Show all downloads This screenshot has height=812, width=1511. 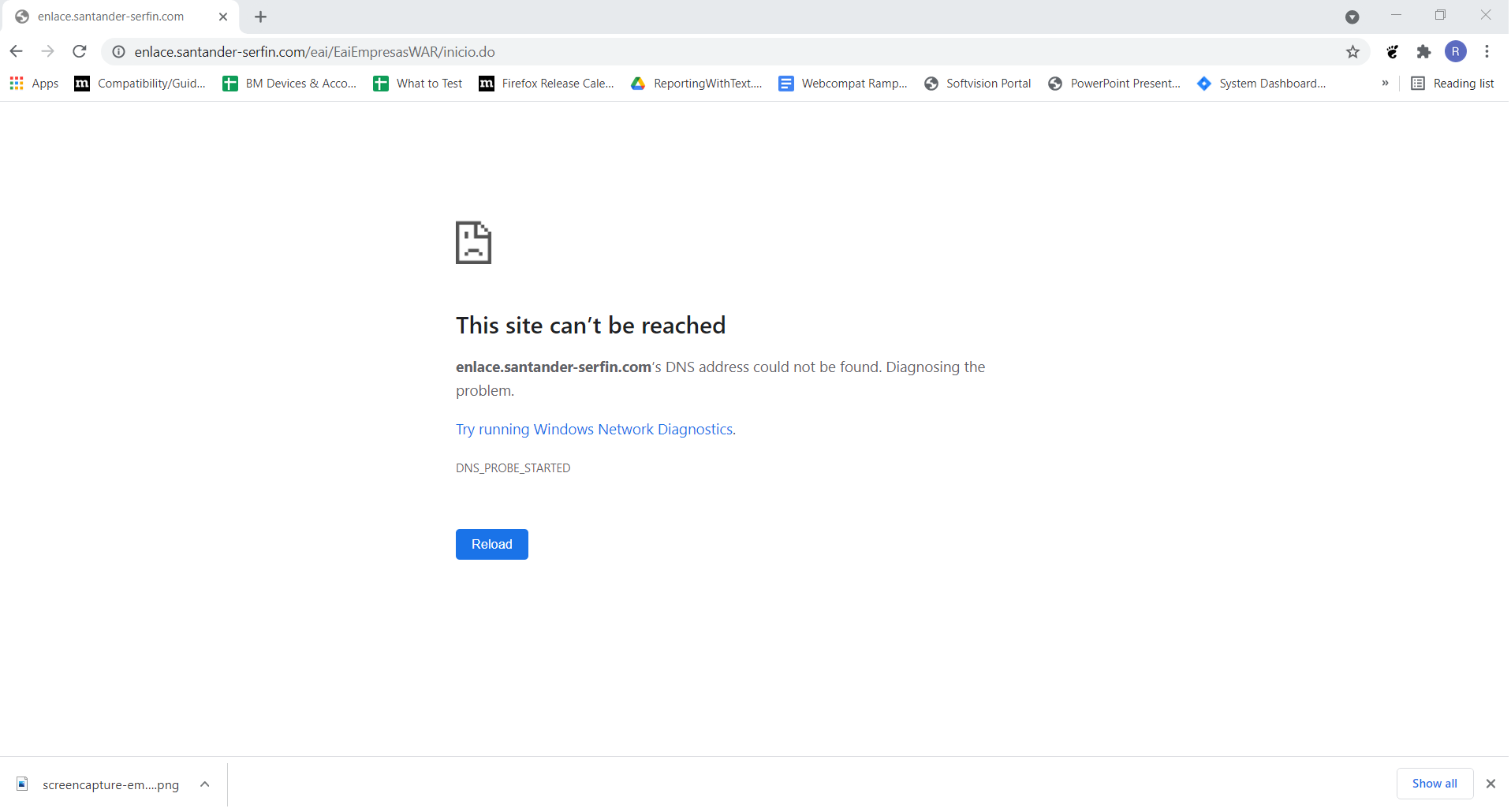point(1434,783)
